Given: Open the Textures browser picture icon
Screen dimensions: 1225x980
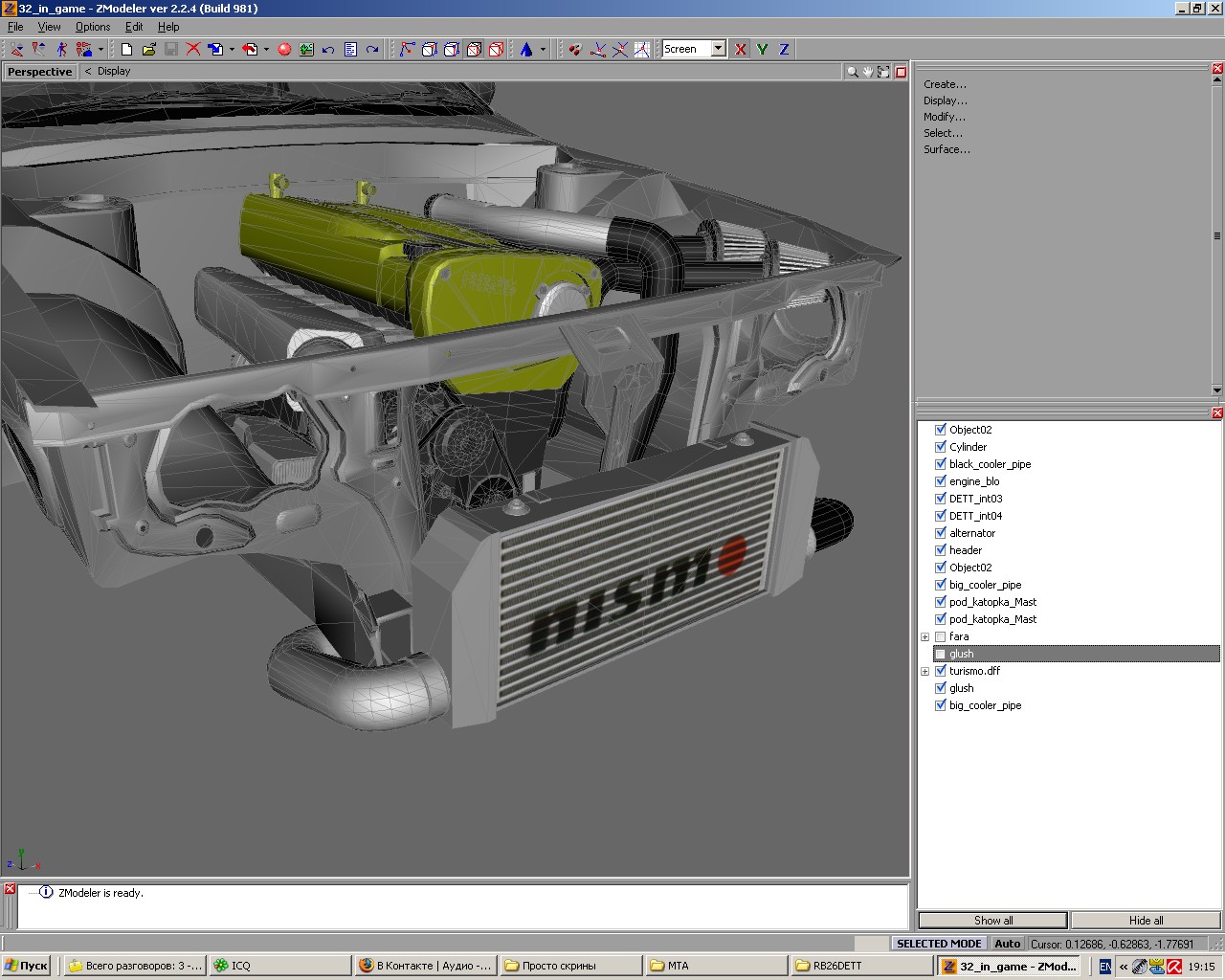Looking at the screenshot, I should click(306, 49).
